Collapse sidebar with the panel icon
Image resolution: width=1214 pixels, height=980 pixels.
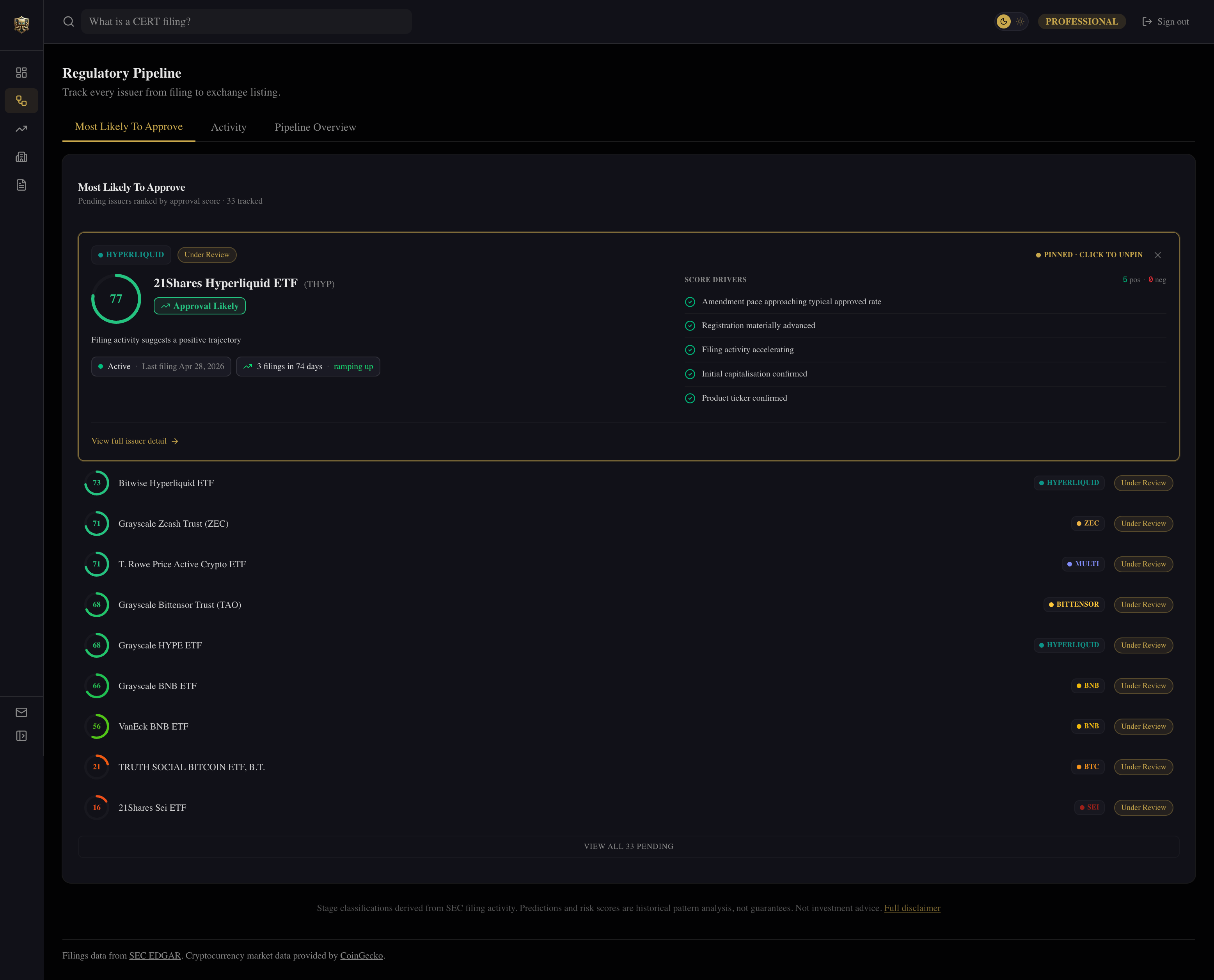tap(21, 735)
